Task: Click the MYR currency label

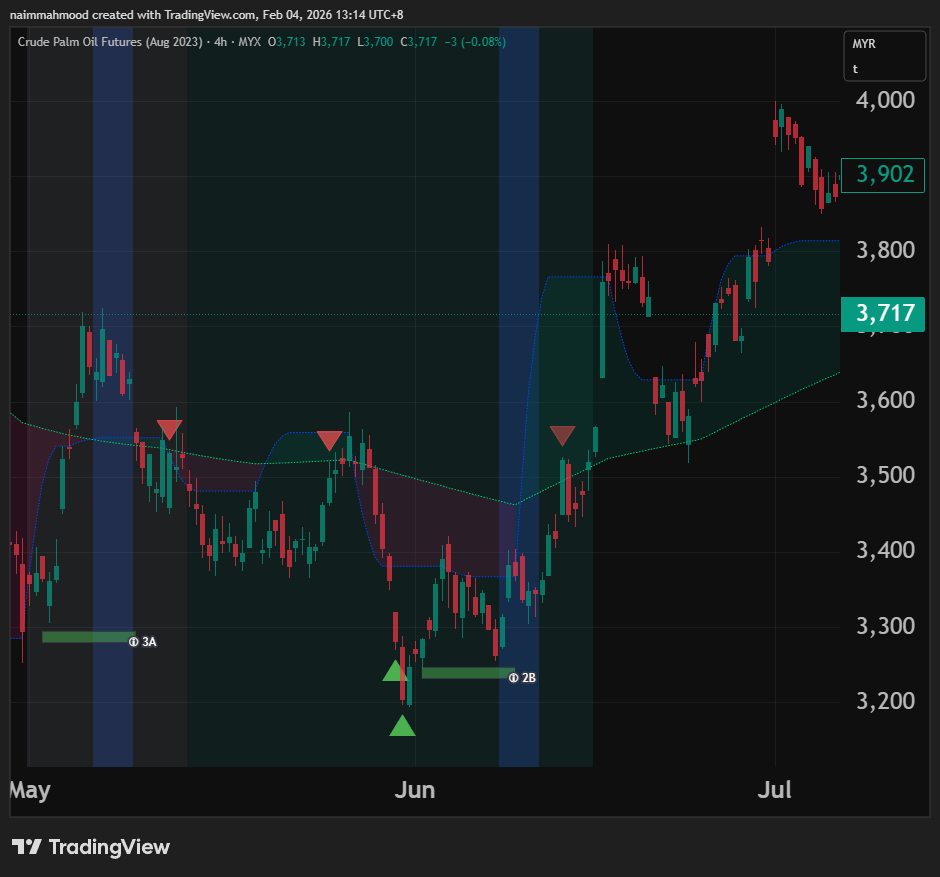Action: [864, 45]
